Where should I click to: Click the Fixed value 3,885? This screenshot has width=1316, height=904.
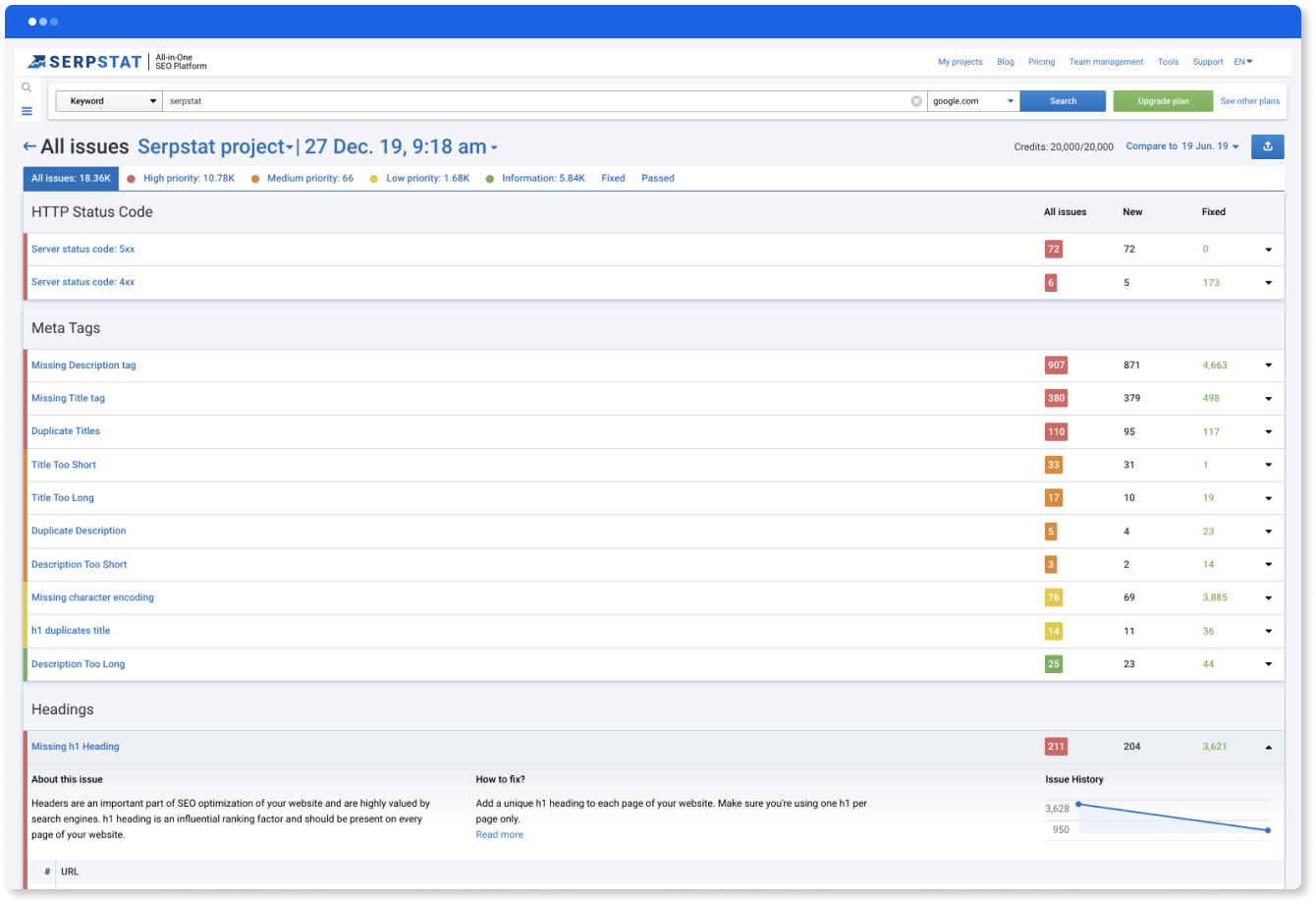1215,597
